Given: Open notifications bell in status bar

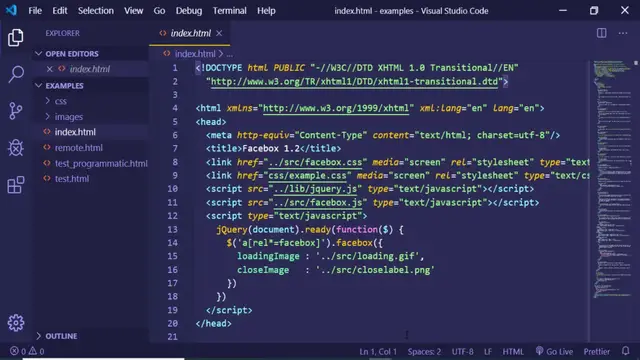Looking at the screenshot, I should coord(625,351).
